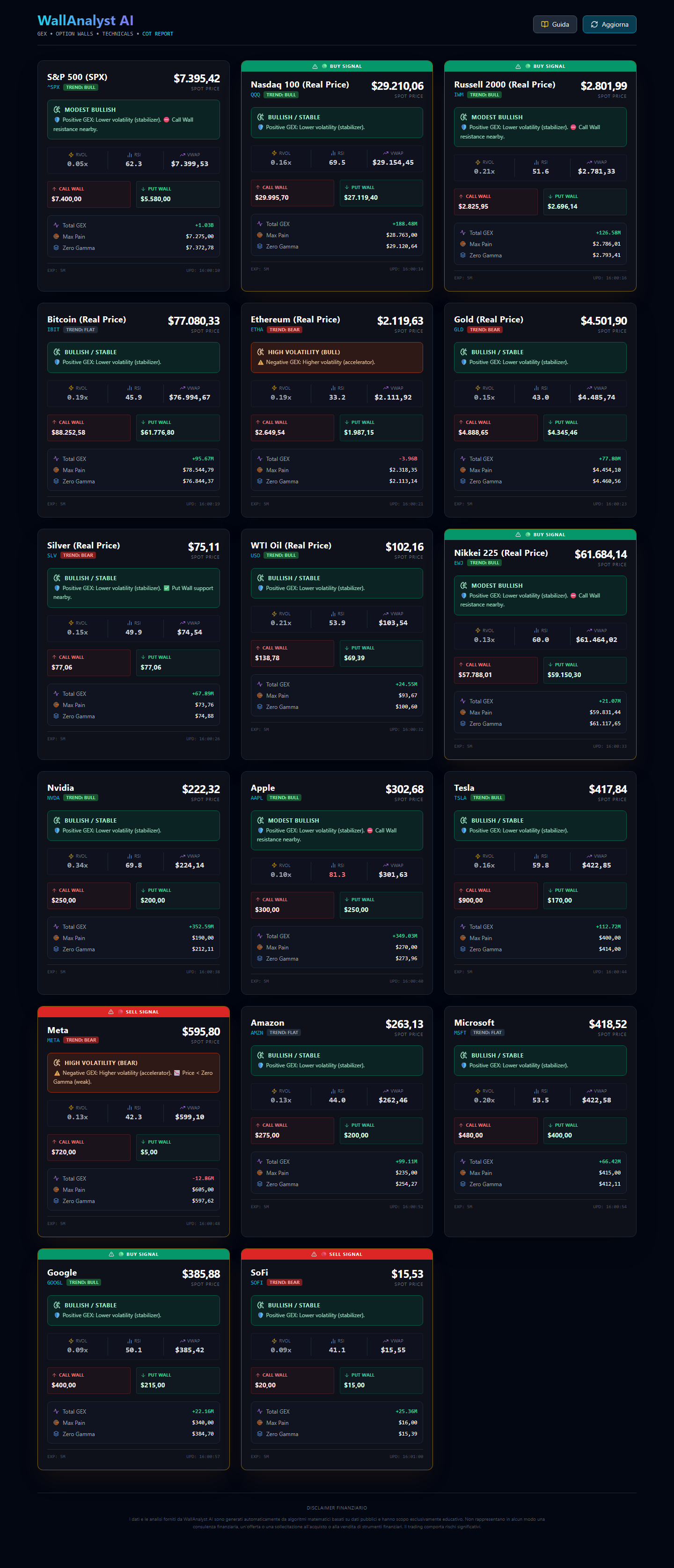Click the warning icon in Nasdaq 100 buy signal banner
This screenshot has height=1568, width=674.
coord(315,66)
